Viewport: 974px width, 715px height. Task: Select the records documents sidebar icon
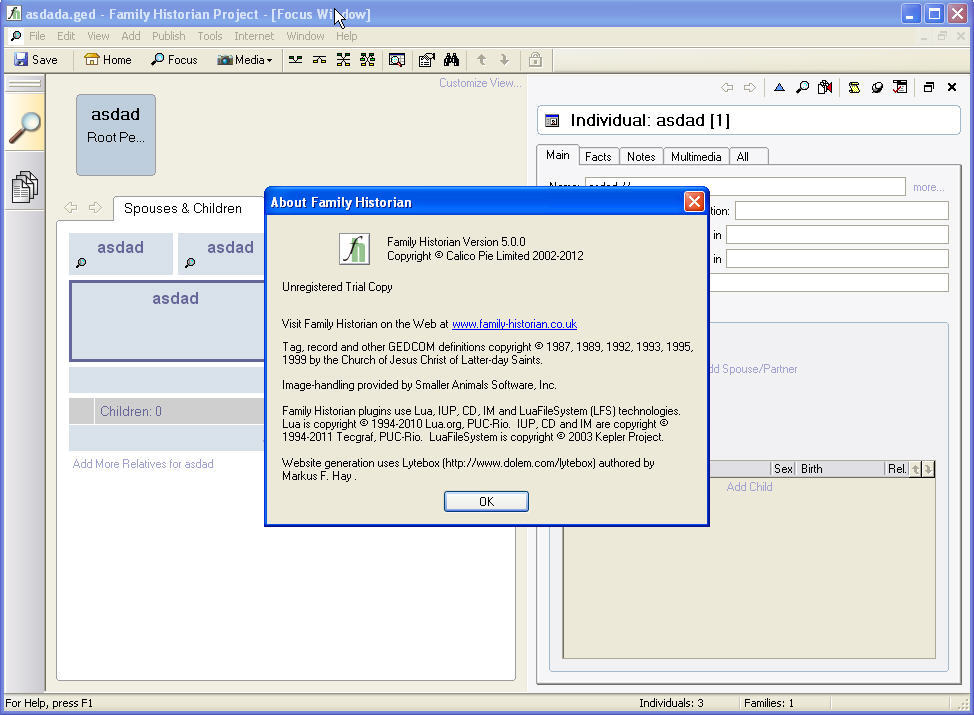point(25,186)
